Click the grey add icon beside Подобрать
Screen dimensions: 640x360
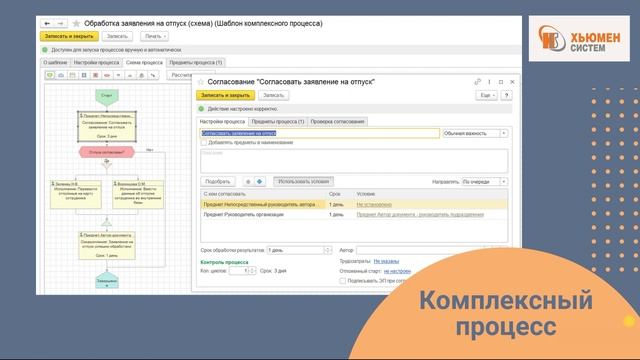pyautogui.click(x=248, y=181)
